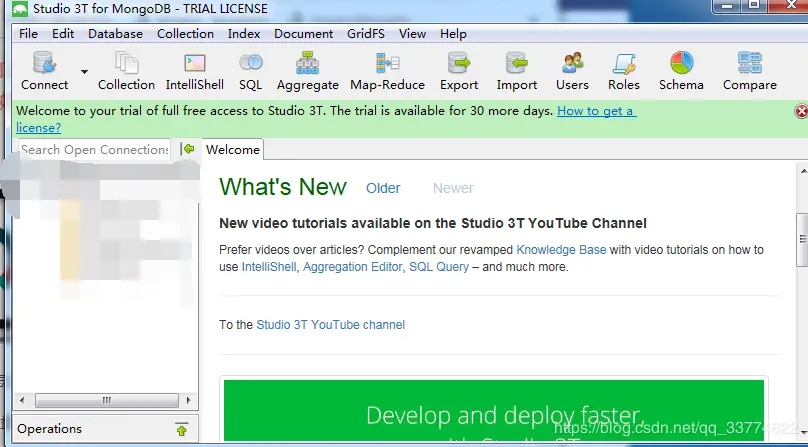Click the sidebar horizontal scrollbar thumb
Viewport: 808px width, 447px height.
click(x=107, y=400)
